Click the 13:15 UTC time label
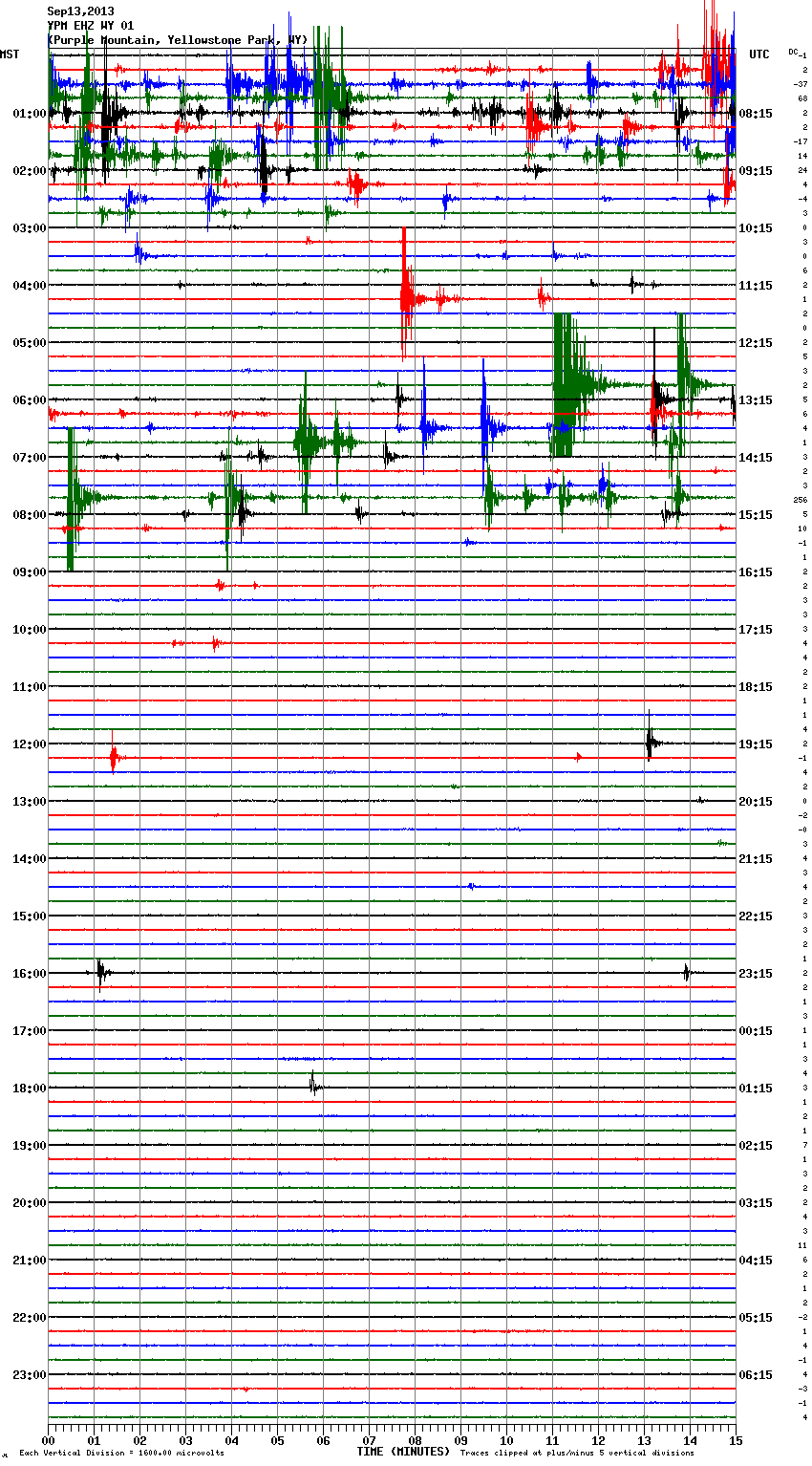The image size is (812, 1466). pos(756,400)
